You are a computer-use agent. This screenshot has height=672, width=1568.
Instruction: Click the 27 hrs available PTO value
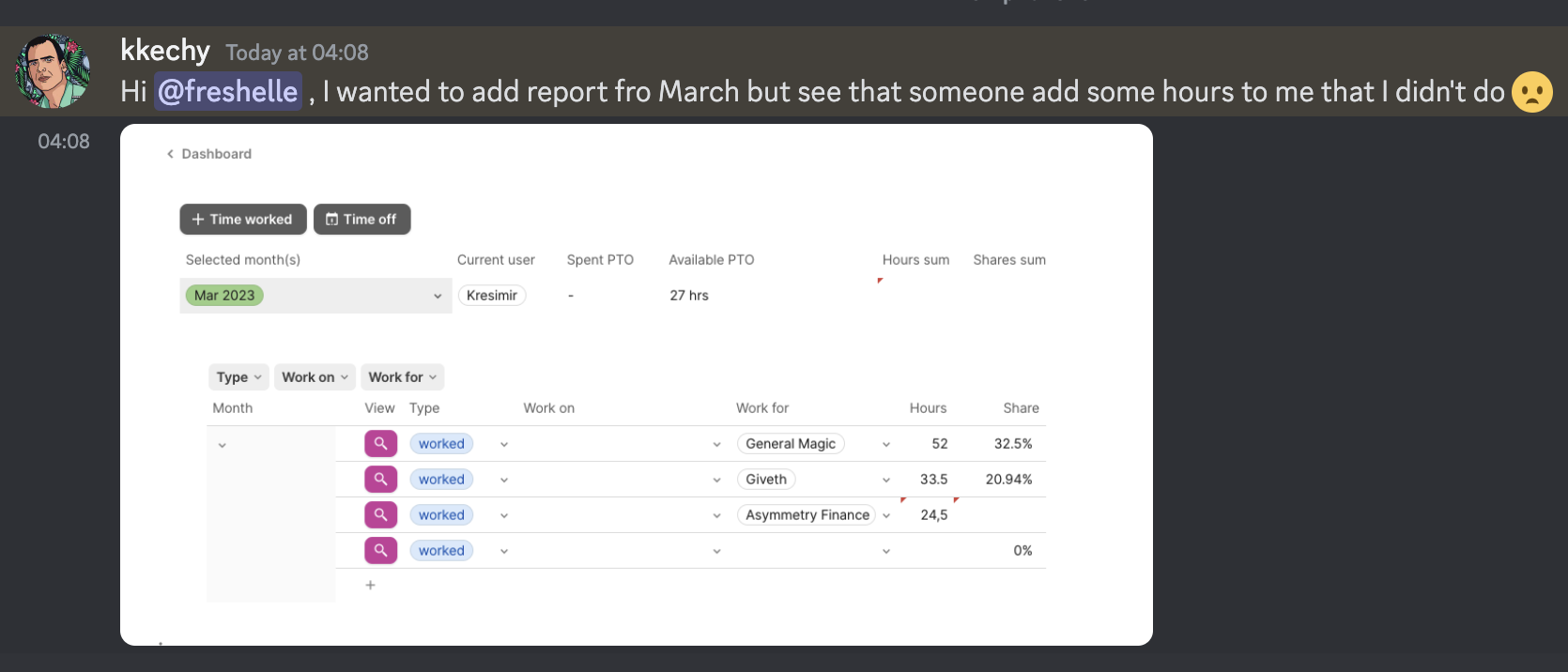[x=689, y=296]
